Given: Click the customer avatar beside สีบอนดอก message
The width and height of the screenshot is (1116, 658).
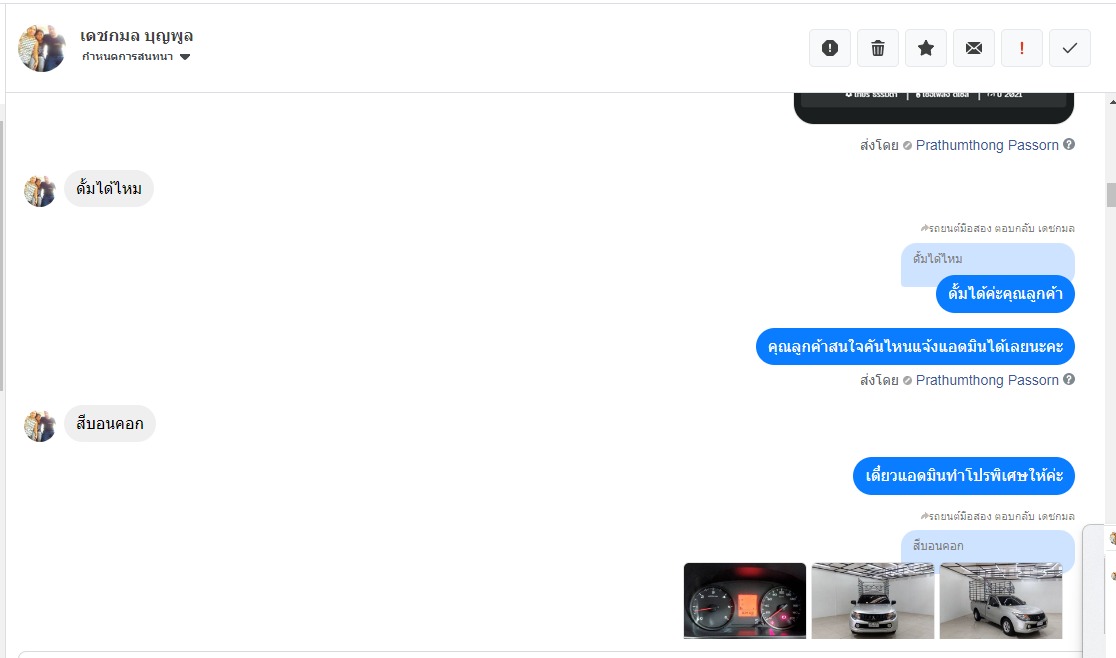Looking at the screenshot, I should pos(40,425).
